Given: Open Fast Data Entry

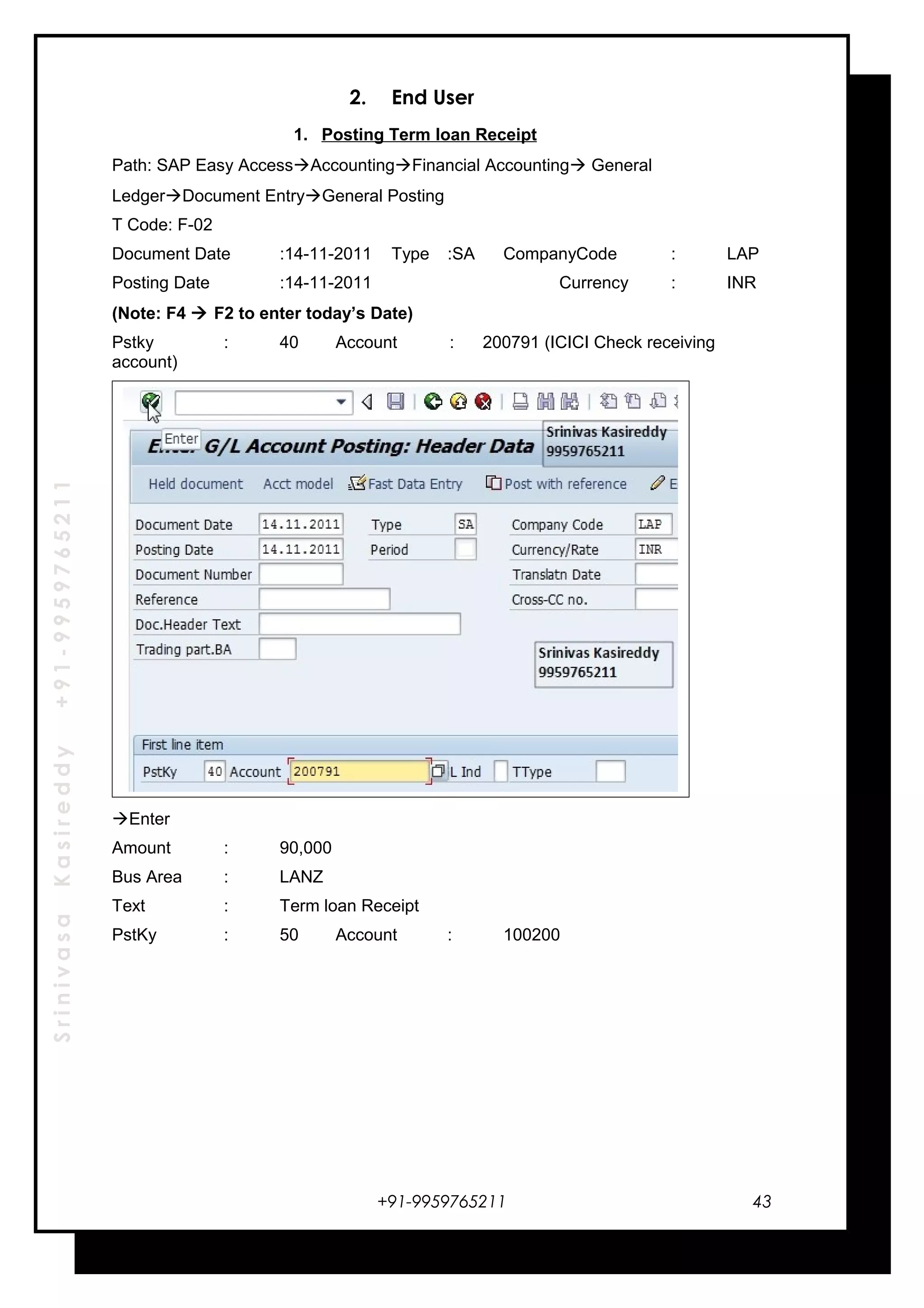Looking at the screenshot, I should [x=406, y=484].
